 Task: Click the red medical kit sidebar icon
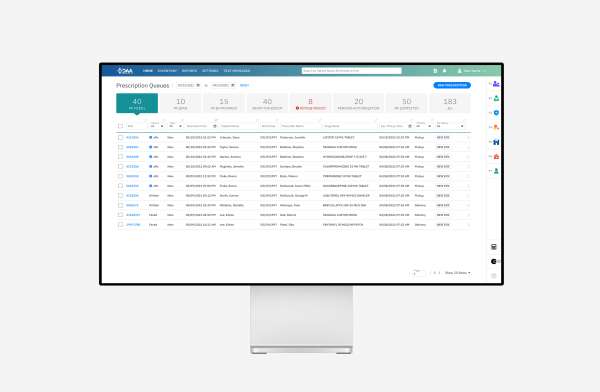point(496,156)
